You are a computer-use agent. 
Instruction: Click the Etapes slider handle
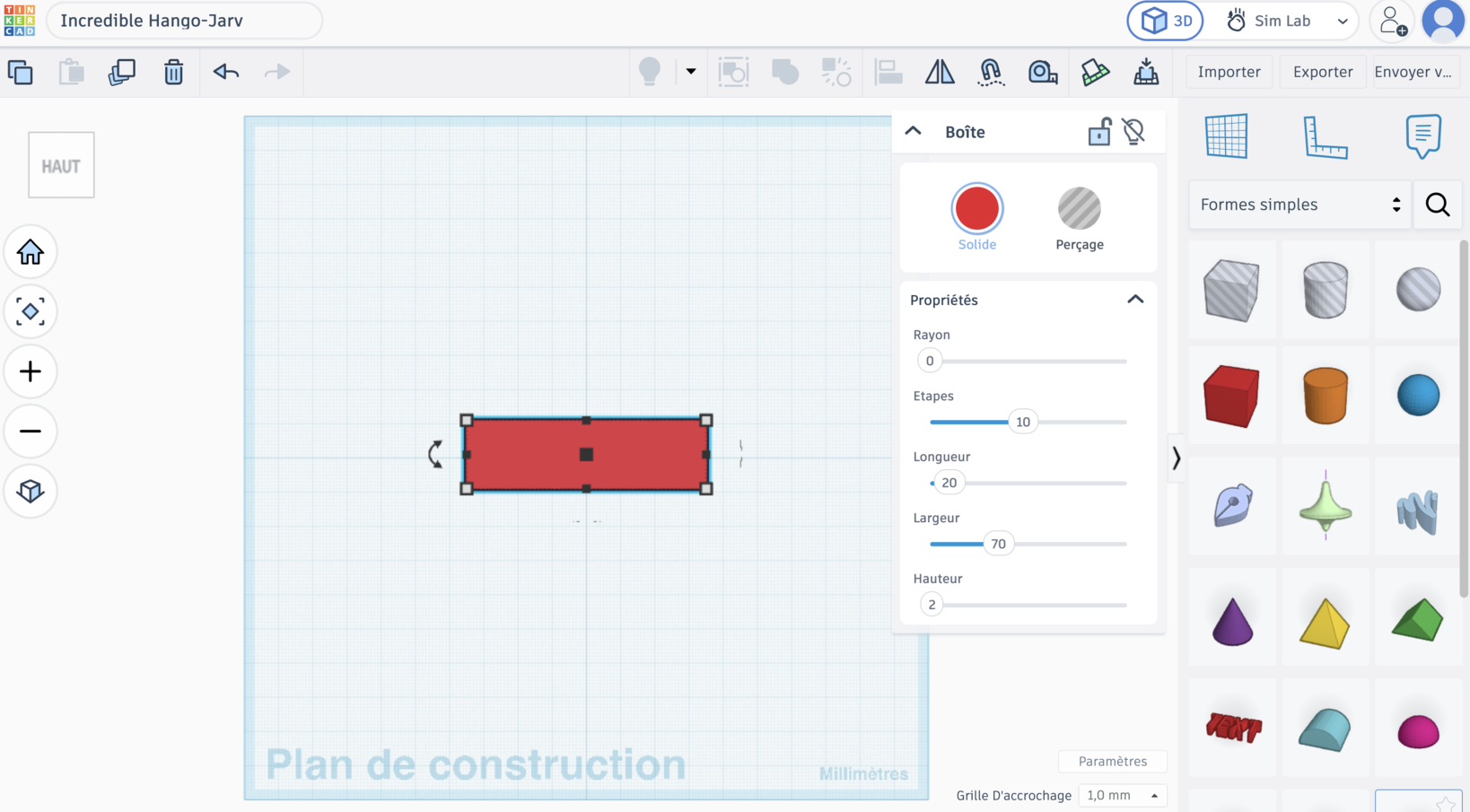(1023, 422)
